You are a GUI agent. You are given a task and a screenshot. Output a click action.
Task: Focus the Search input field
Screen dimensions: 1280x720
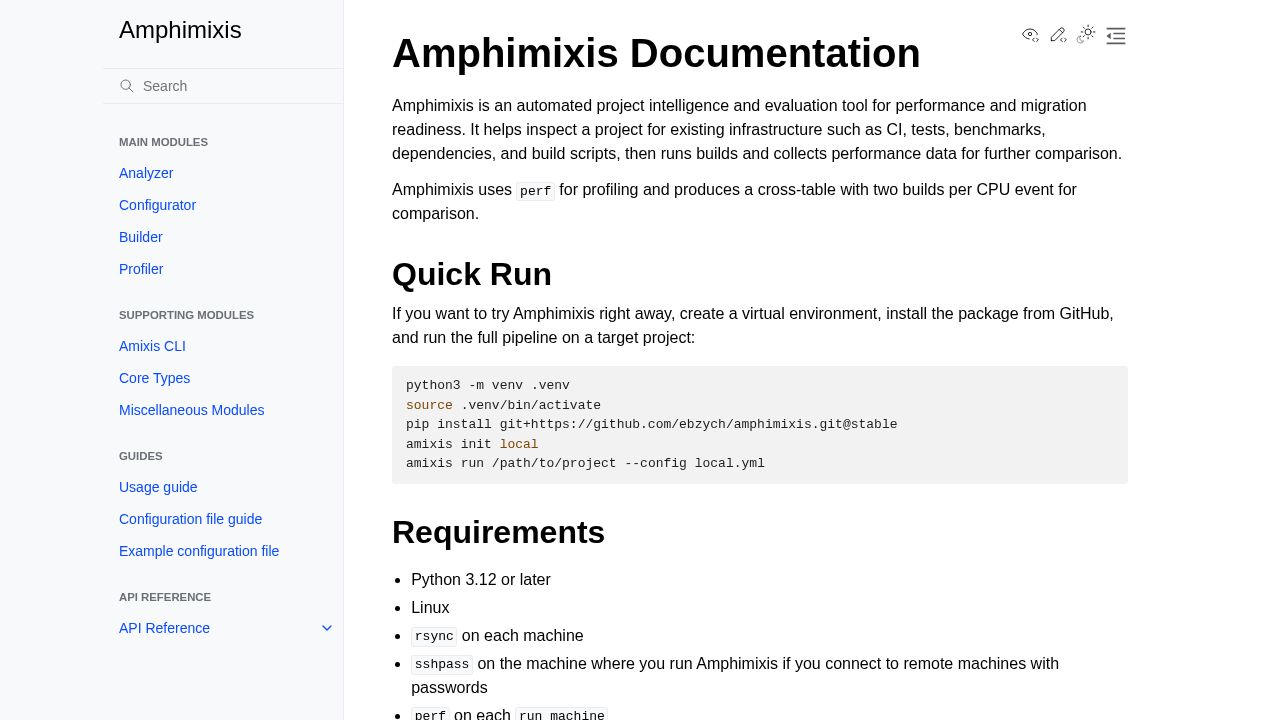pyautogui.click(x=223, y=86)
